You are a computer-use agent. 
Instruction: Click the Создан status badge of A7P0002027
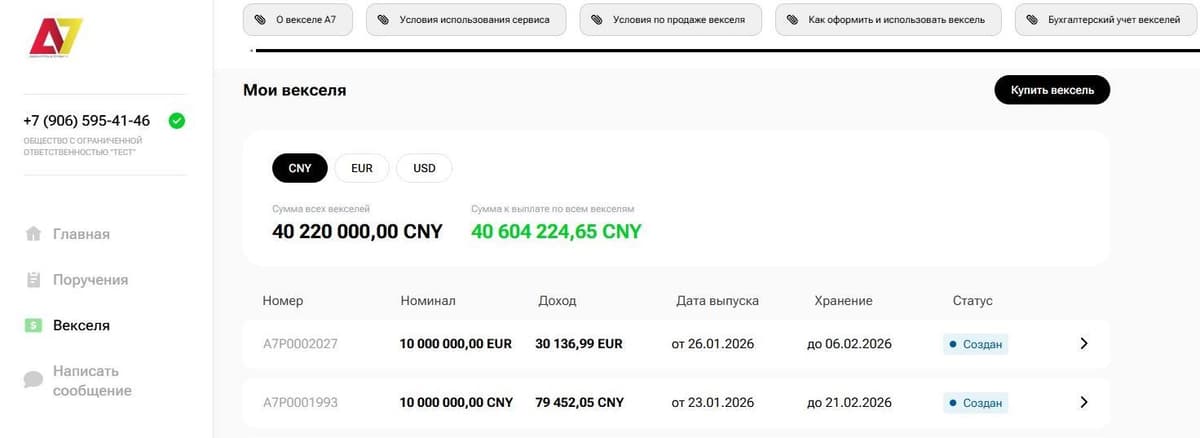click(976, 344)
